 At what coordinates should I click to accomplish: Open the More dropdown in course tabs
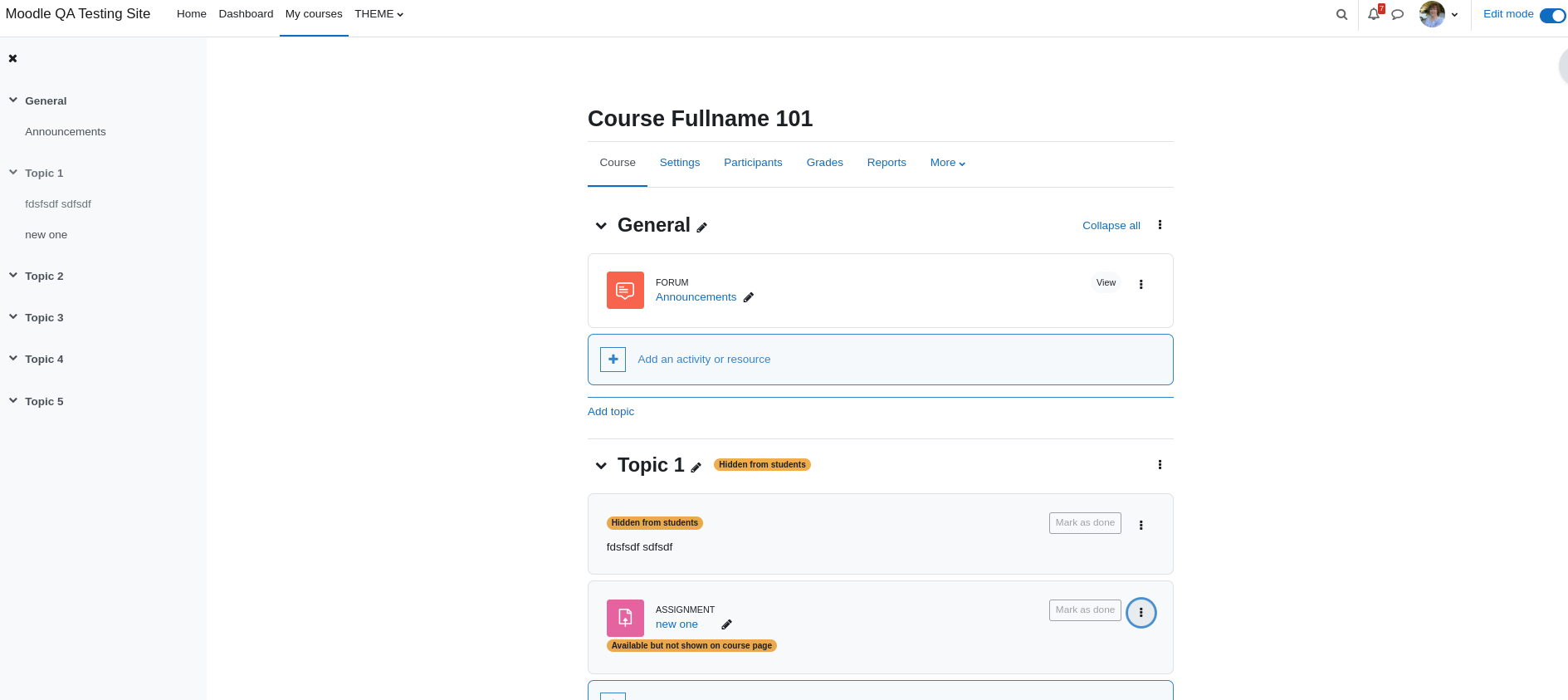(947, 163)
